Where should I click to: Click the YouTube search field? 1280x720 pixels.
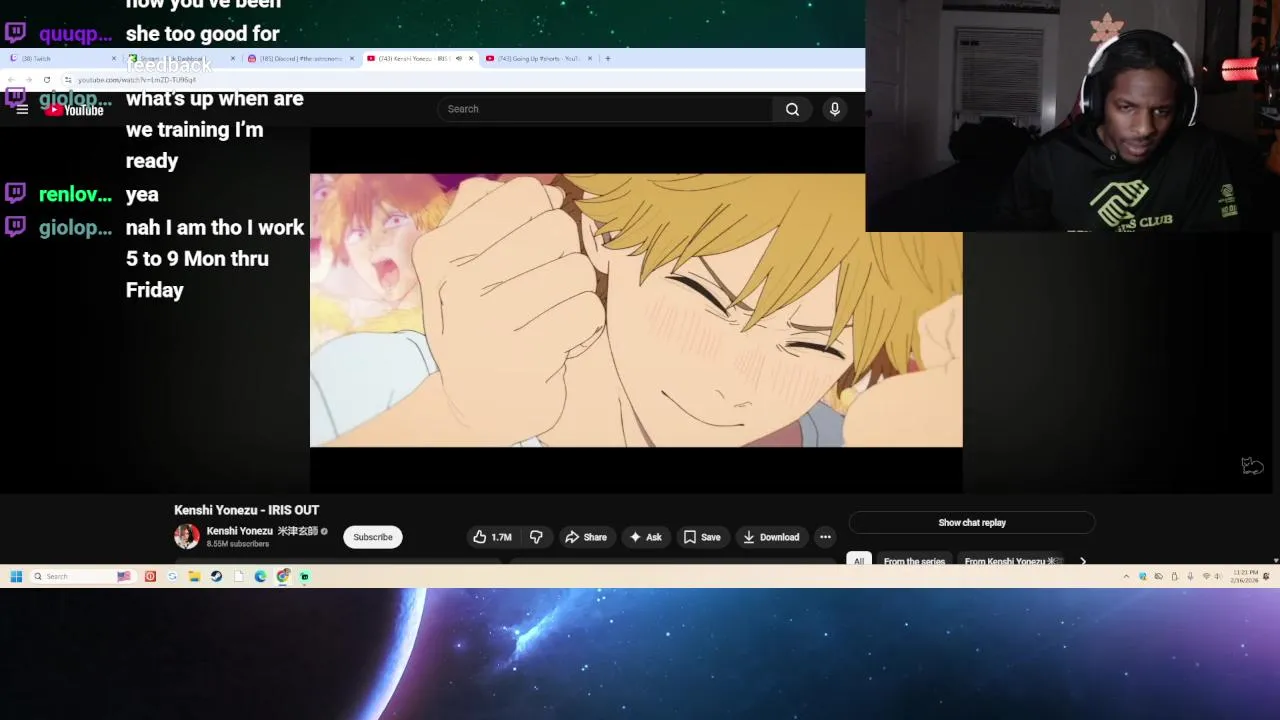click(605, 109)
